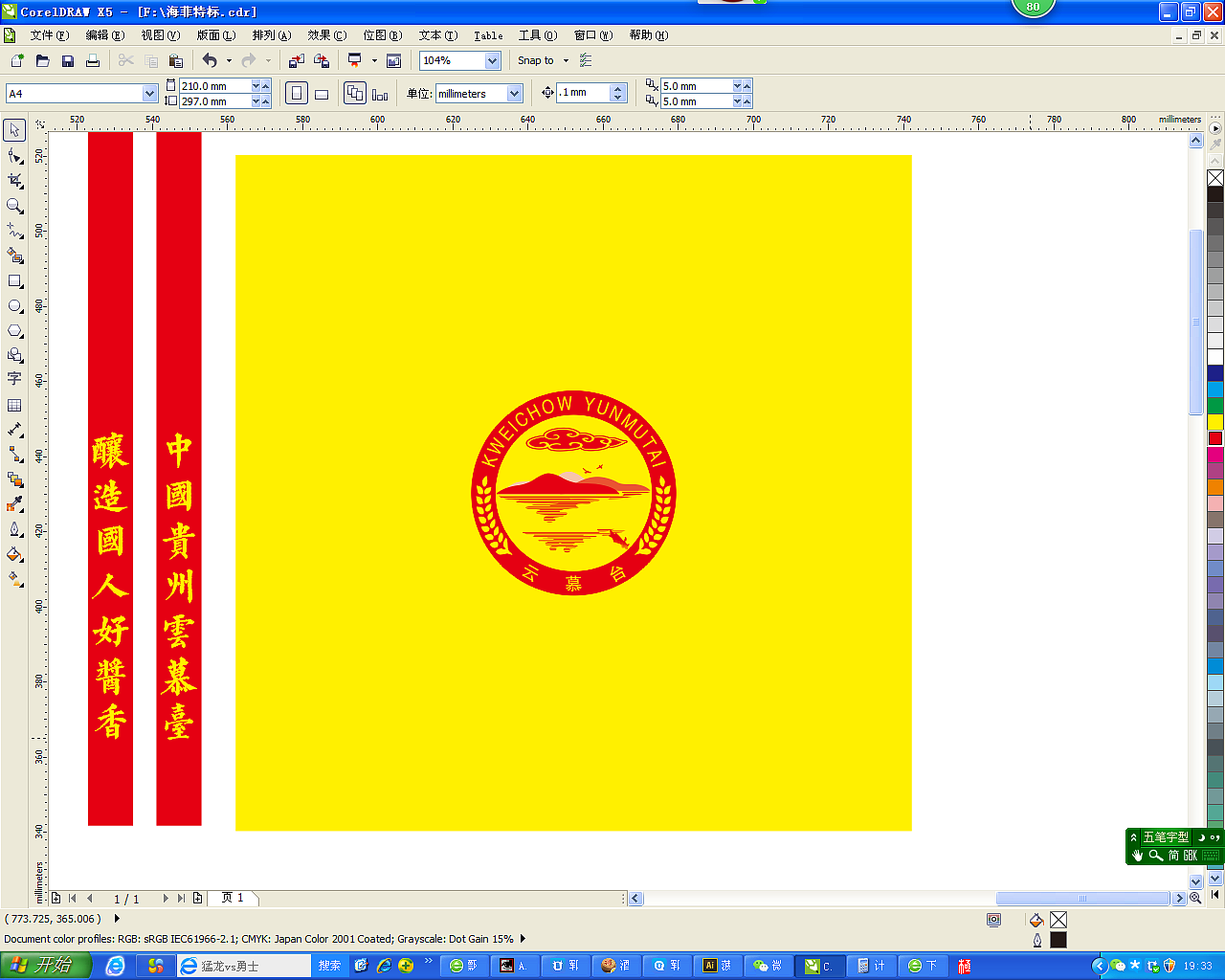
Task: Select the Dimension tool
Action: [x=14, y=430]
